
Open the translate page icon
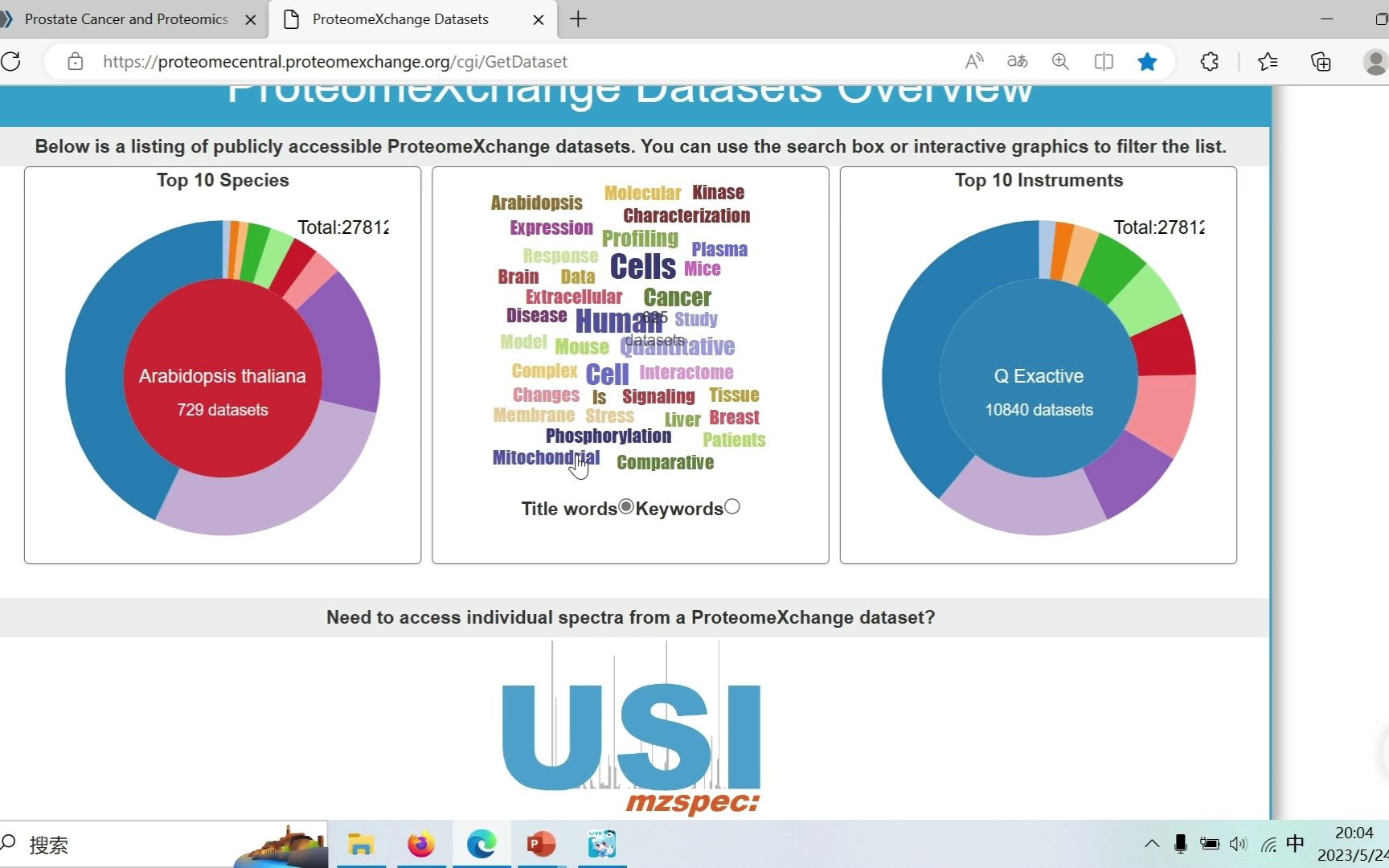1017,61
